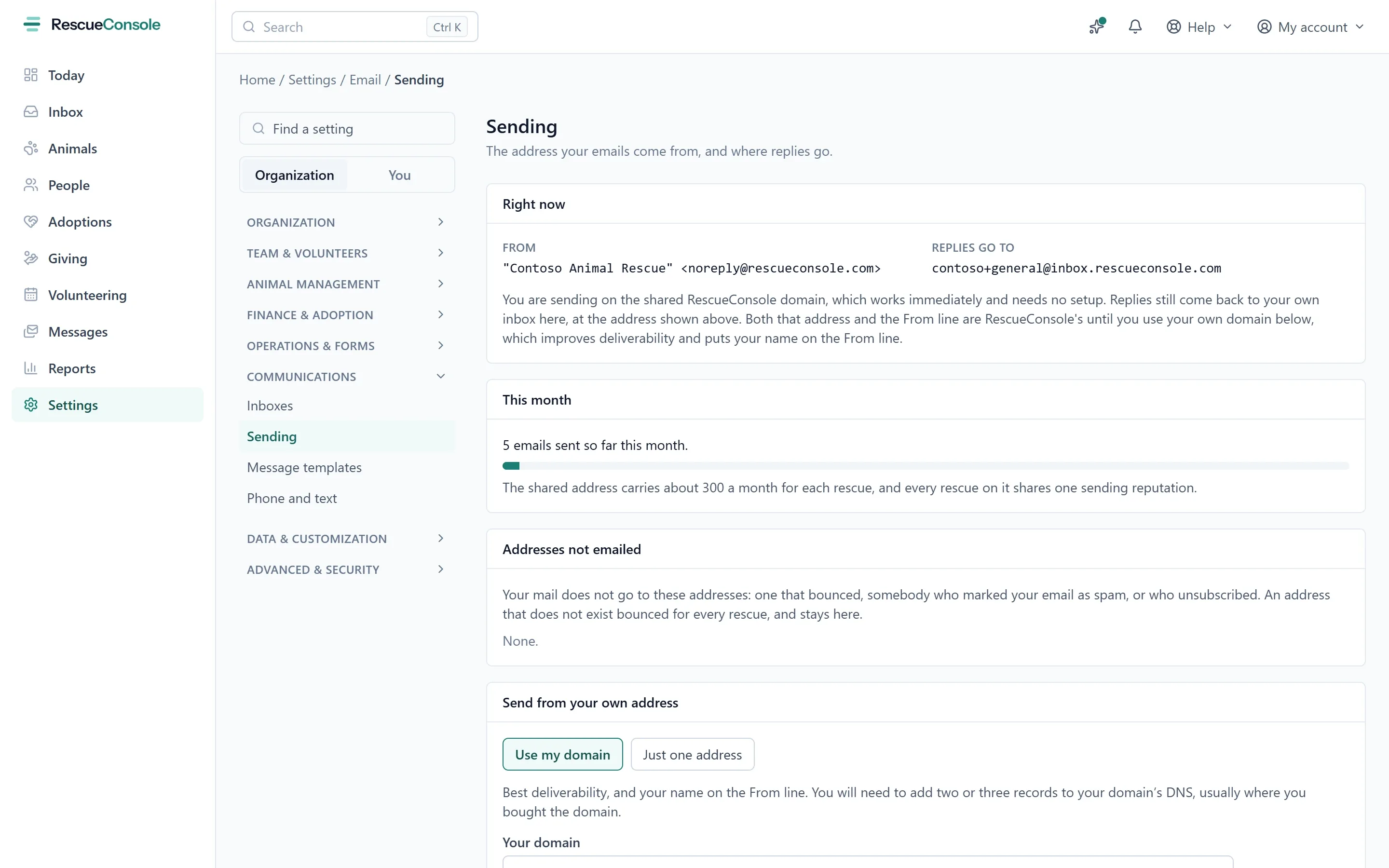Open the Inbox tray icon
The width and height of the screenshot is (1389, 868).
pyautogui.click(x=31, y=112)
